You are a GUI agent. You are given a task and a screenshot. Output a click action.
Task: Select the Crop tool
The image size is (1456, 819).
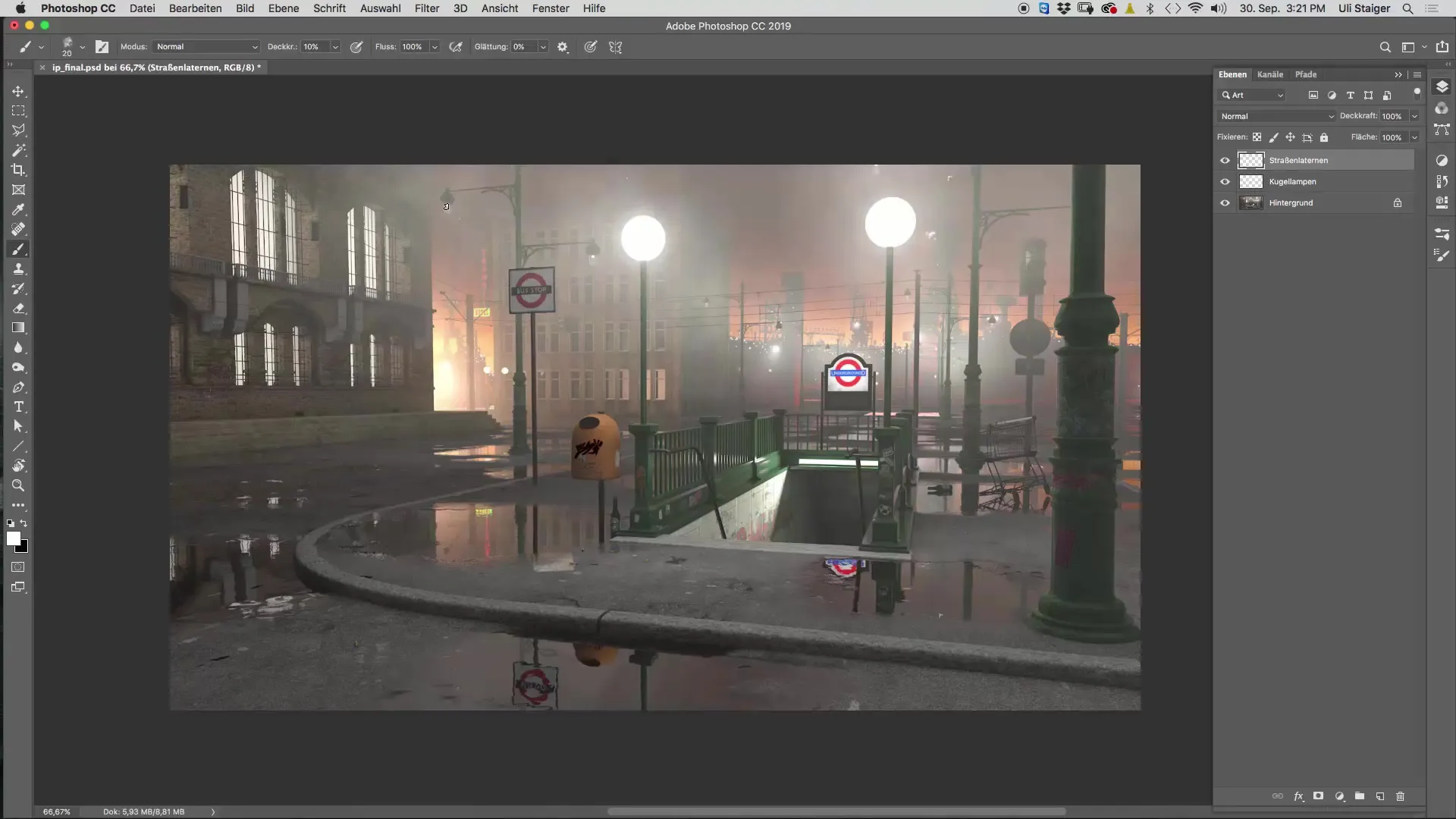point(18,170)
